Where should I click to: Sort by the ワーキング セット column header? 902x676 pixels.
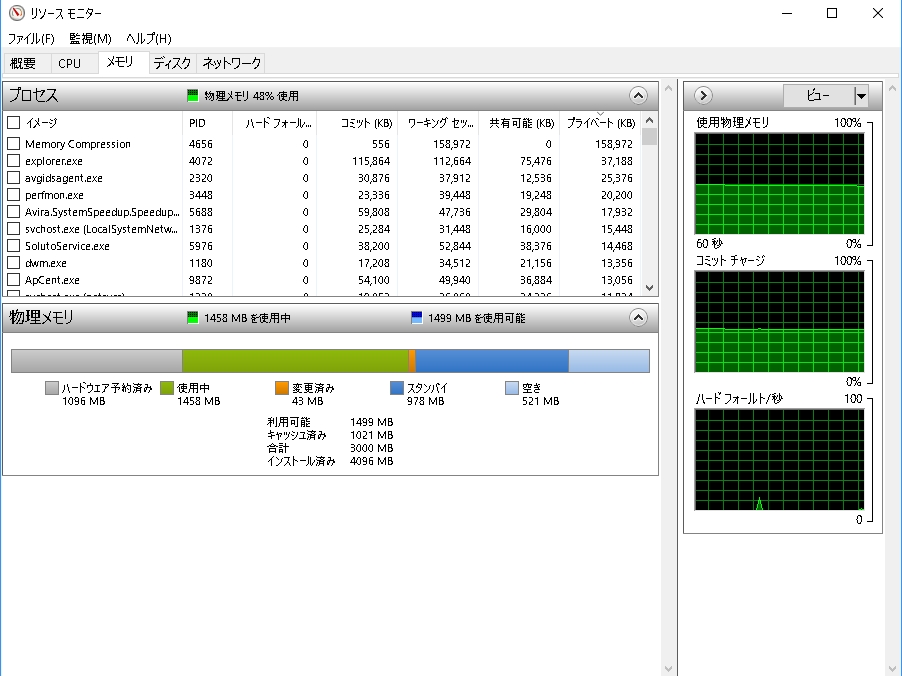(438, 123)
